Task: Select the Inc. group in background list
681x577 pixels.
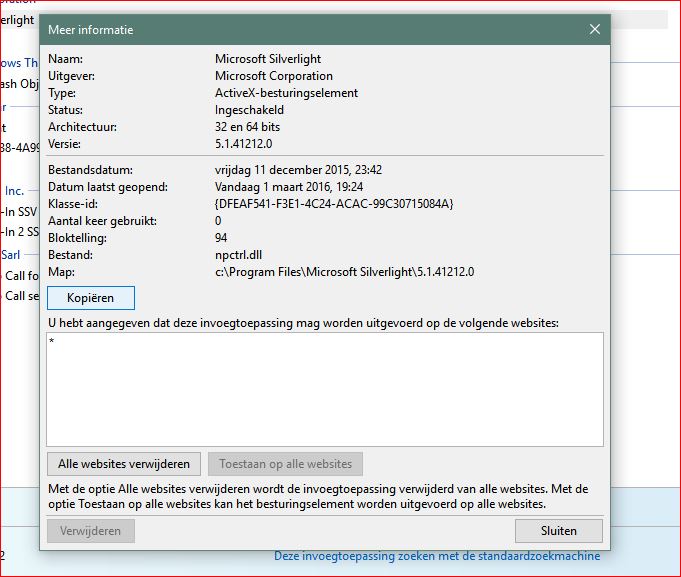Action: pos(14,190)
